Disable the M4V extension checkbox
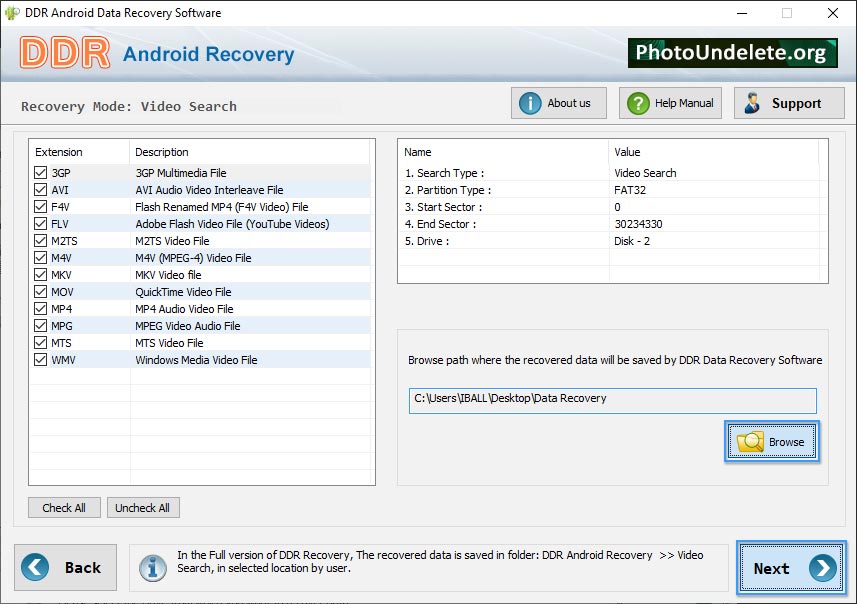 (40, 257)
